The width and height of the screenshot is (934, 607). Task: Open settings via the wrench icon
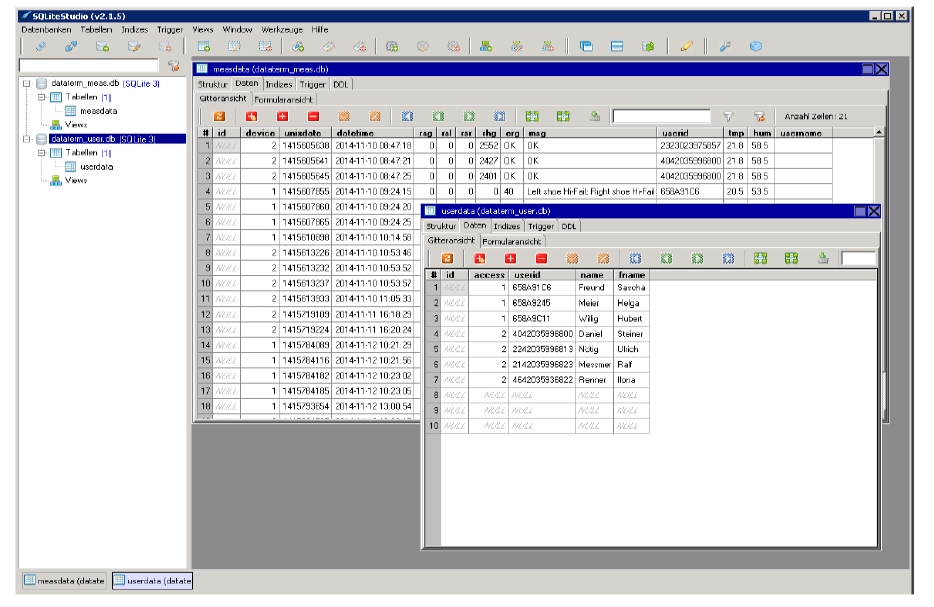(725, 46)
